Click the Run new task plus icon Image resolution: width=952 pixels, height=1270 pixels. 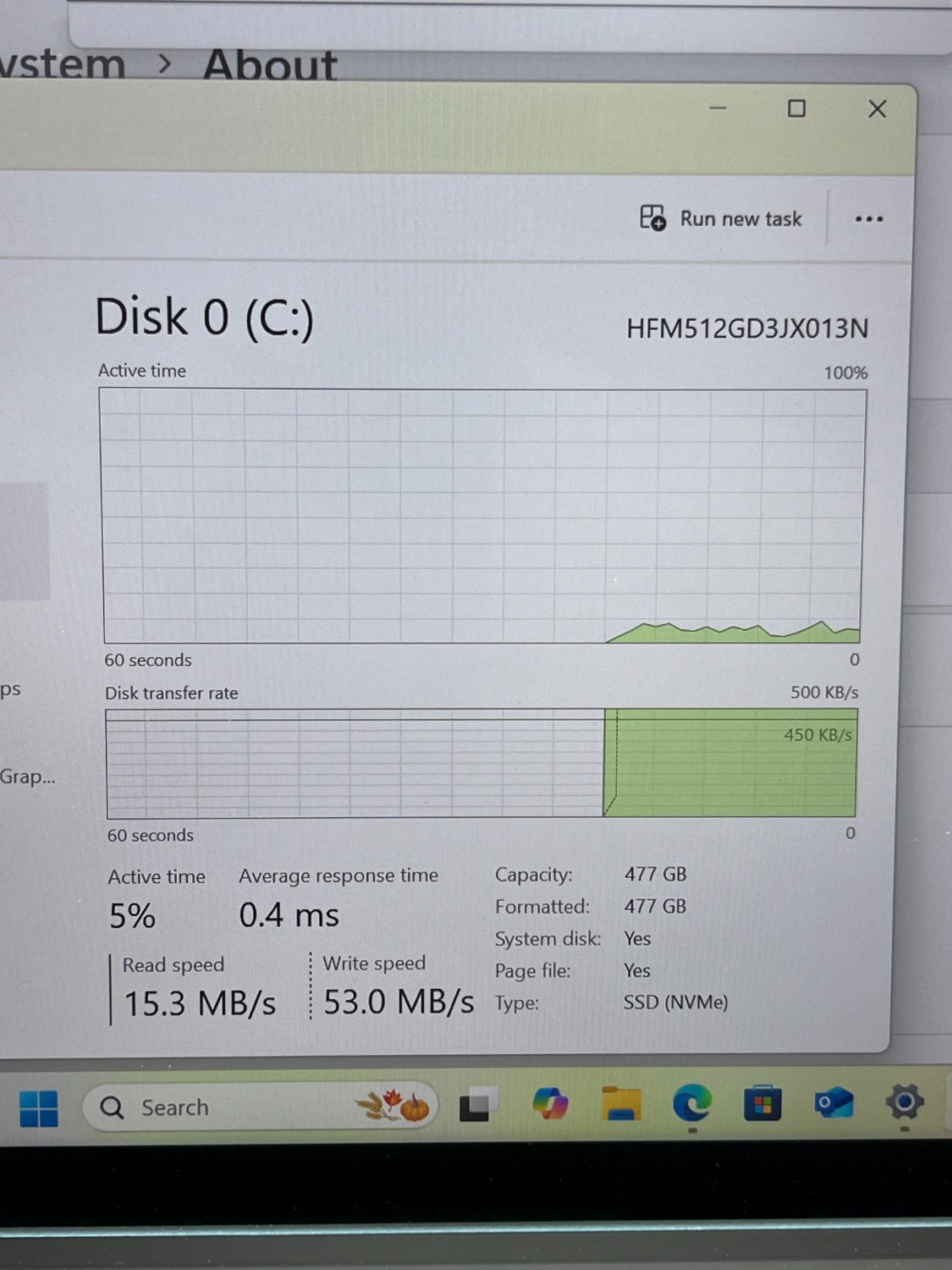click(650, 218)
